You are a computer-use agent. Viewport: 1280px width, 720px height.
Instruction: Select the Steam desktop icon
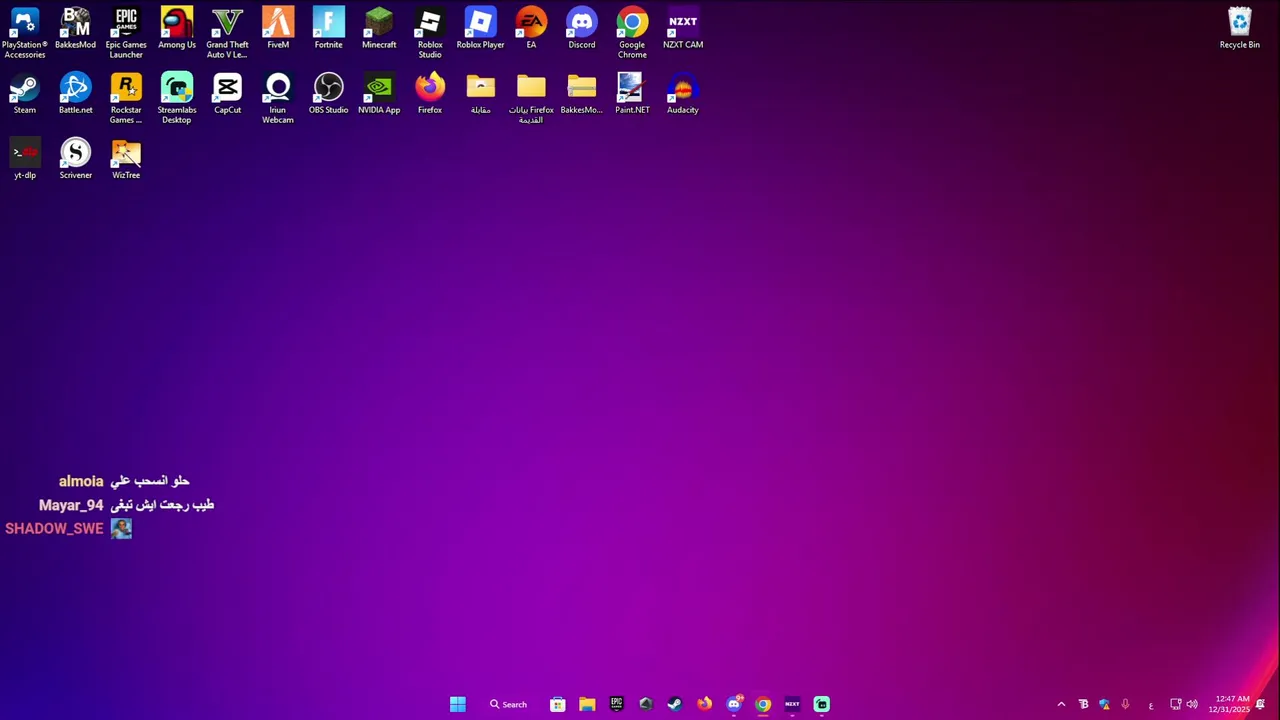(x=25, y=94)
